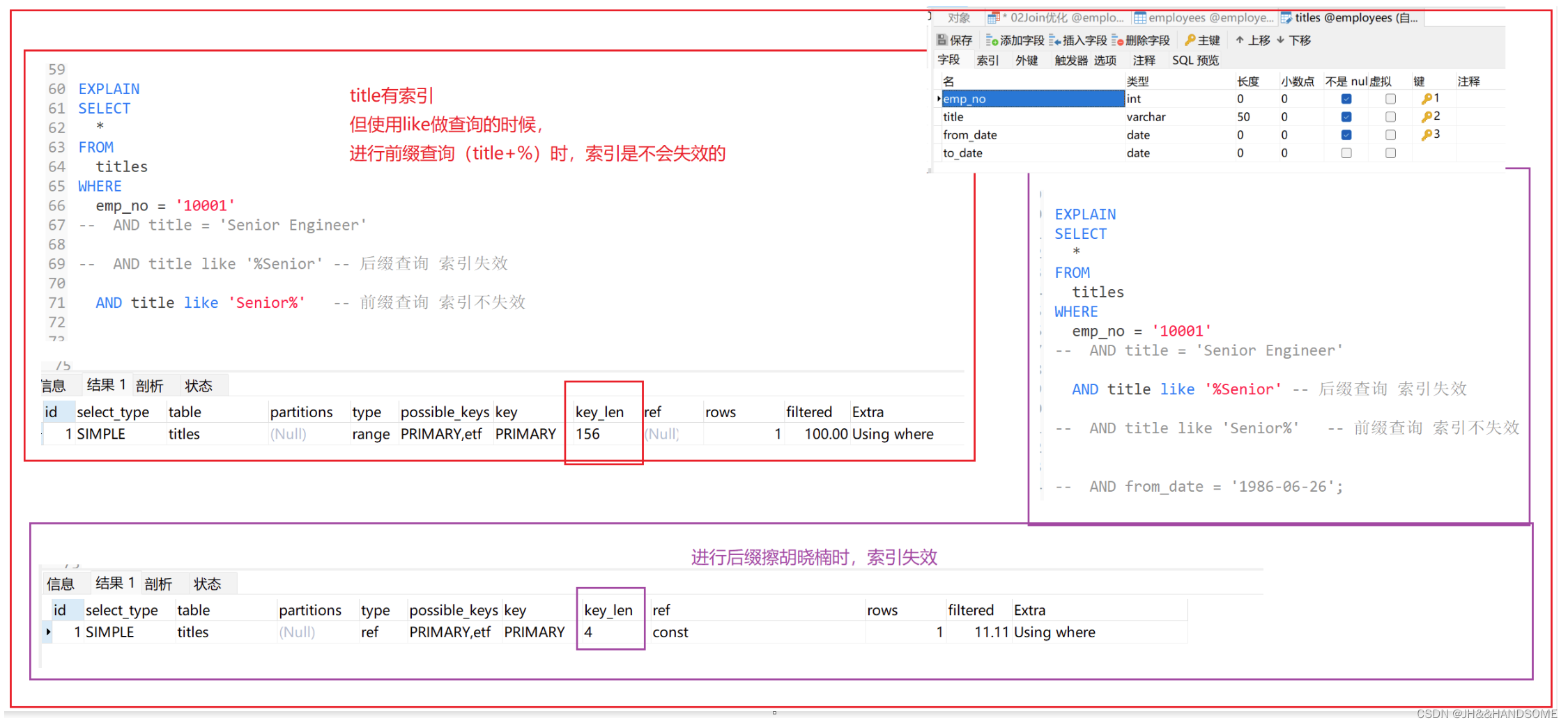Open the 字段 fields tab
This screenshot has height=725, width=1568.
click(948, 61)
